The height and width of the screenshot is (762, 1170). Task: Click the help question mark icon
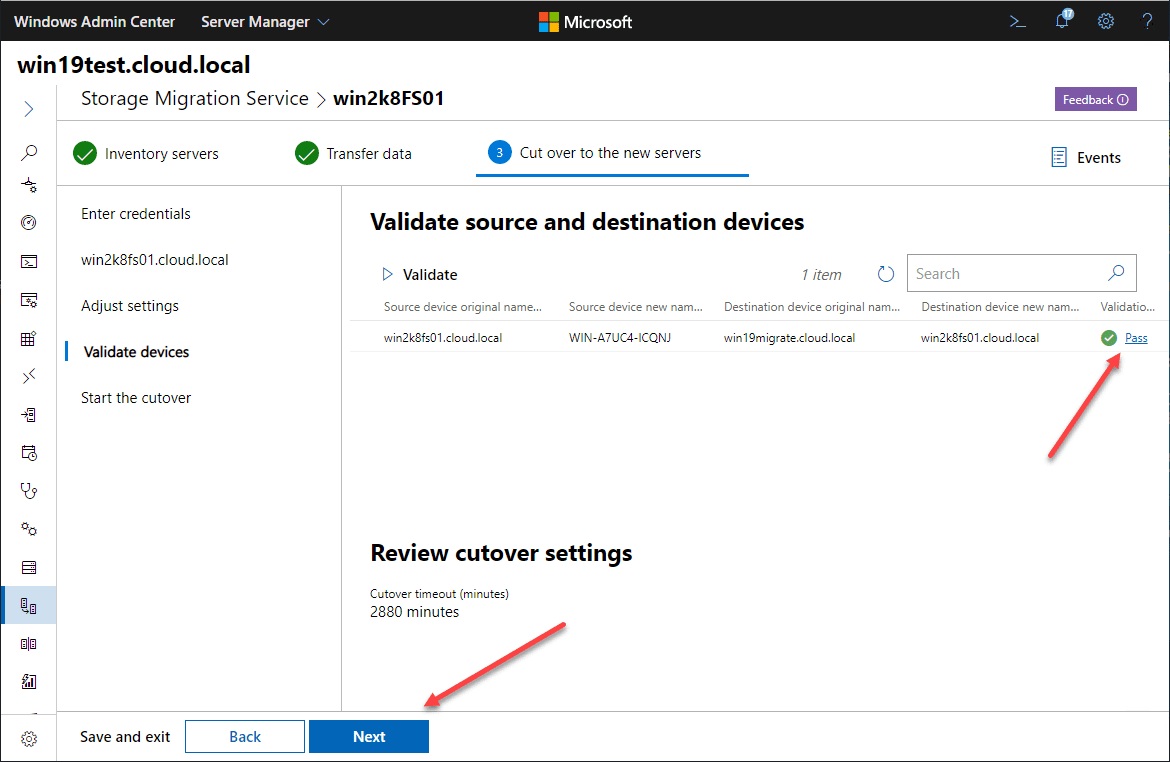1147,21
